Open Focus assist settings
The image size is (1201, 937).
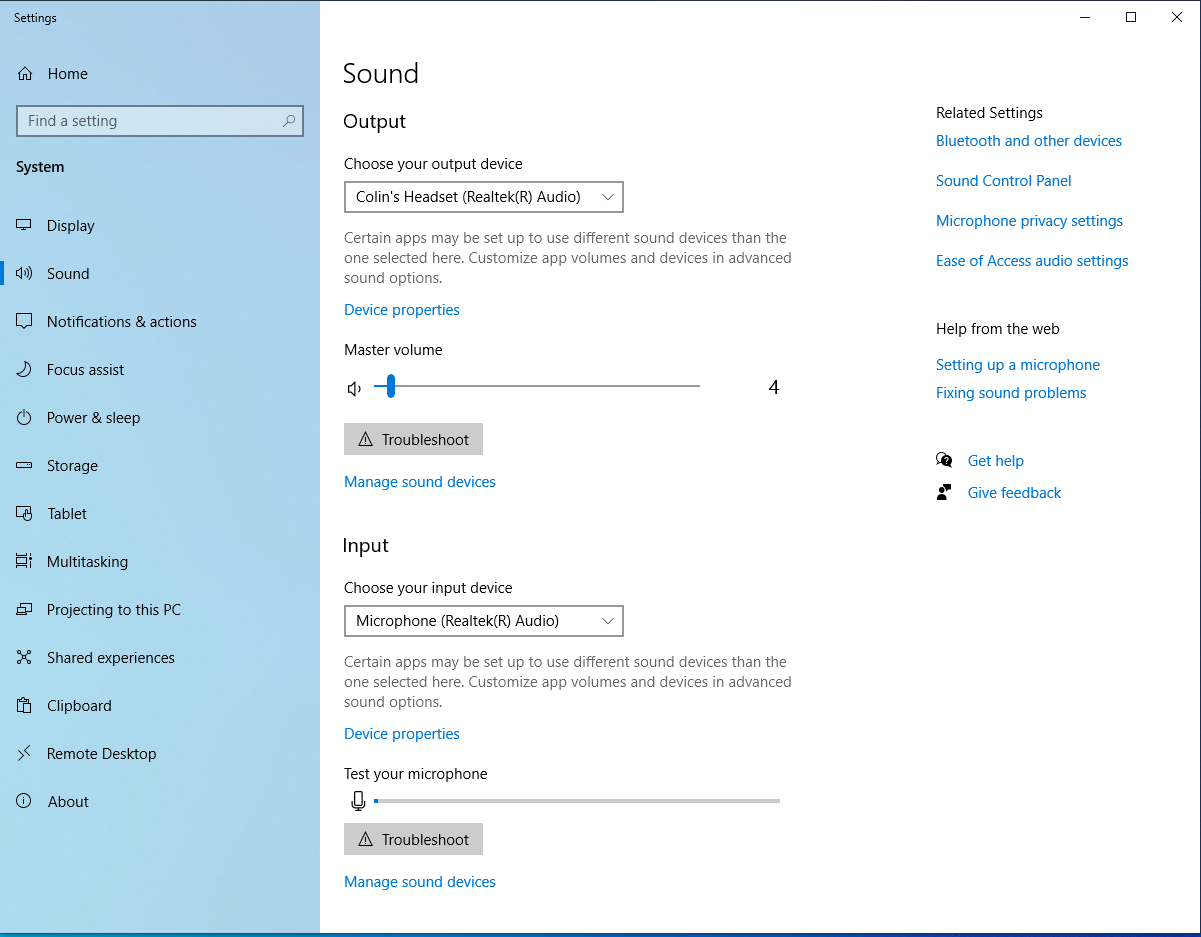tap(160, 370)
